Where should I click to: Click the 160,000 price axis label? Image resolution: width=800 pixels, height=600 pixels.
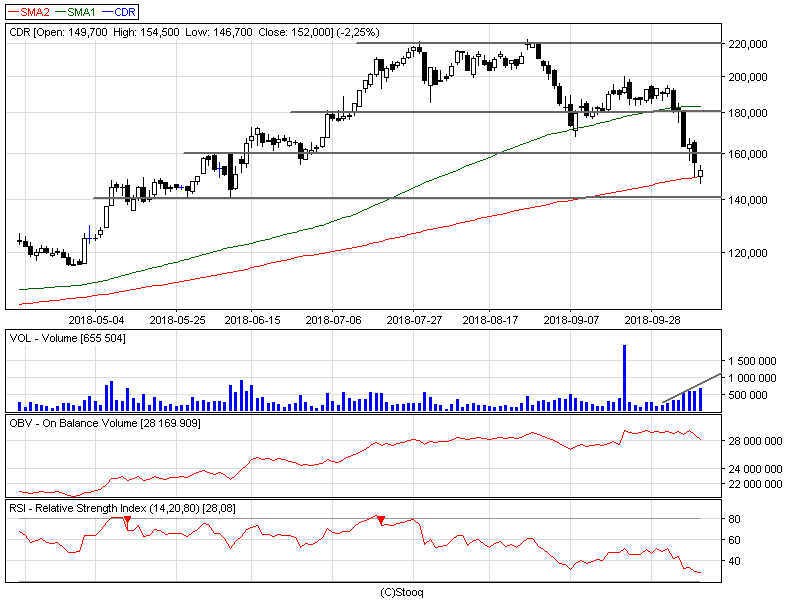(x=747, y=154)
